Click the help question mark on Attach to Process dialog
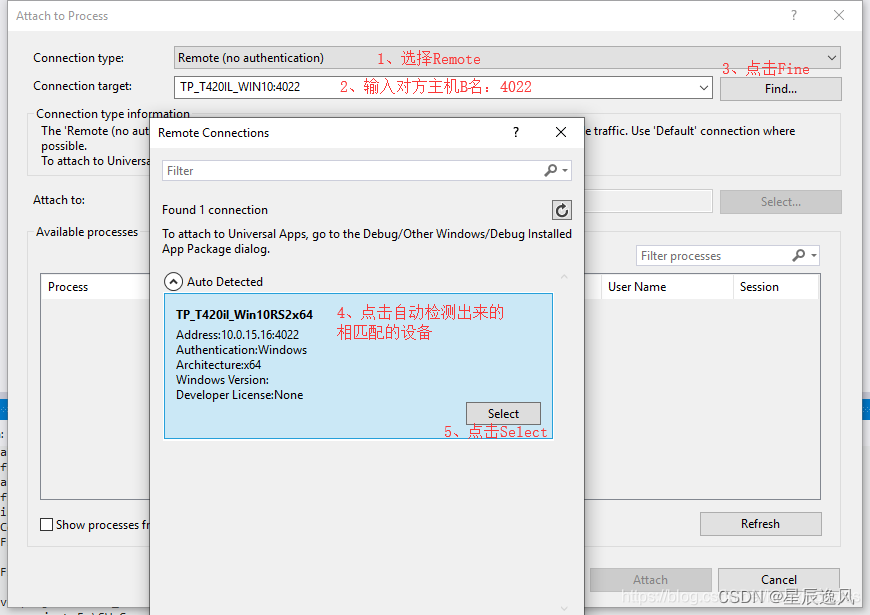This screenshot has width=870, height=615. tap(793, 15)
